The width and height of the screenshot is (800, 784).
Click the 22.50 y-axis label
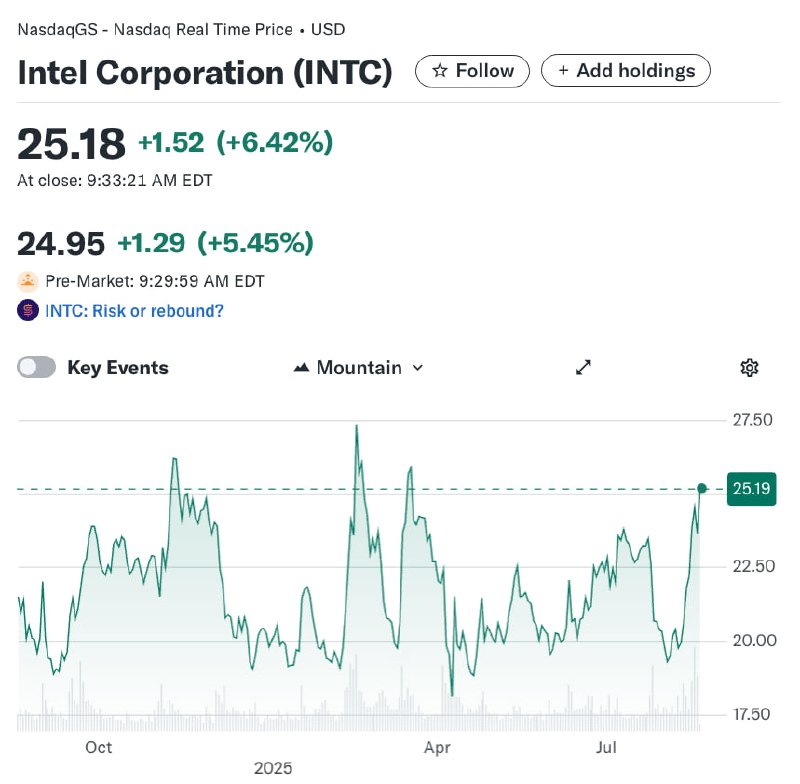click(754, 566)
